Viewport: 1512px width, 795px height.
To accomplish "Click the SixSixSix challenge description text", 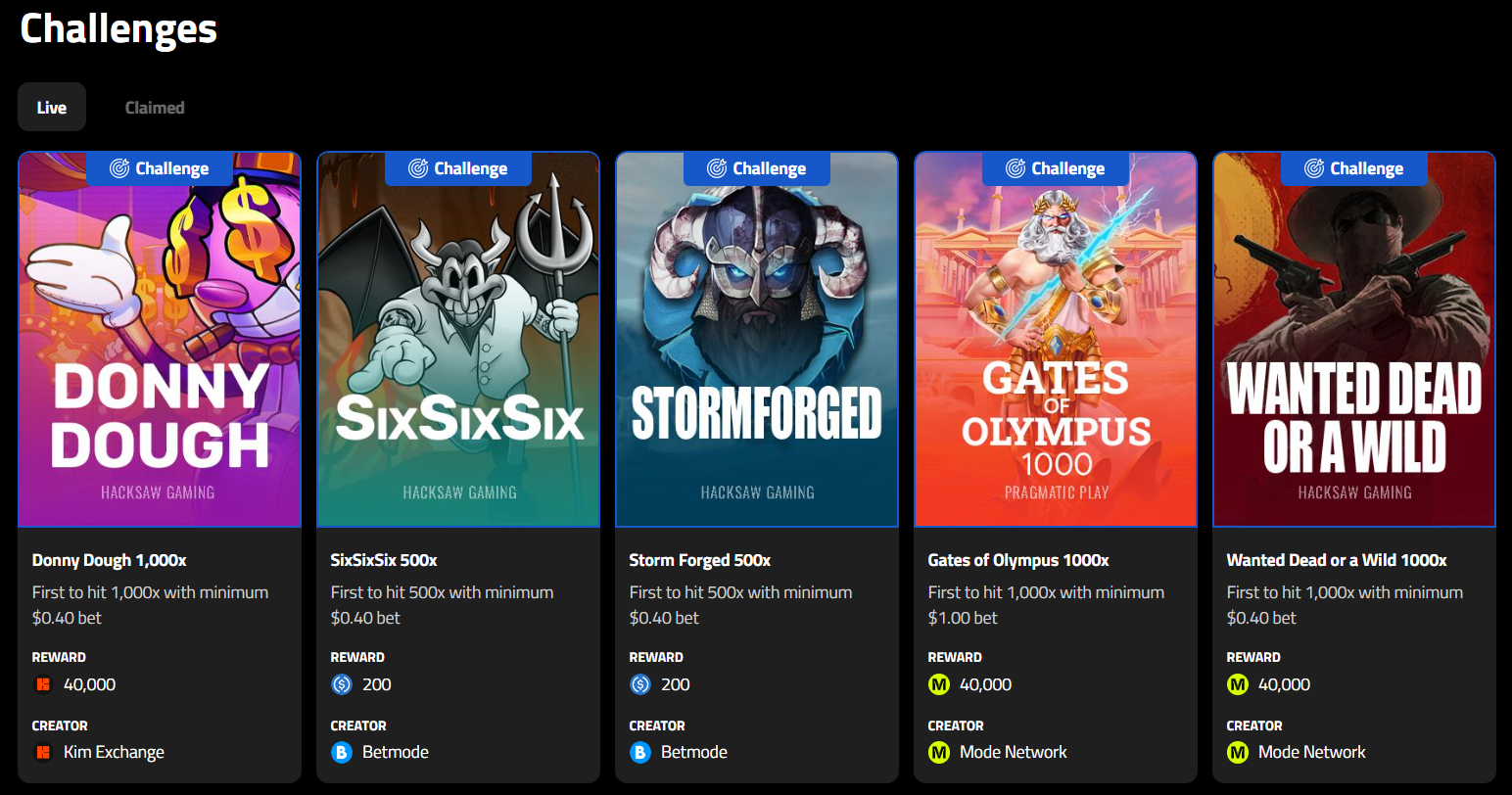I will (442, 605).
